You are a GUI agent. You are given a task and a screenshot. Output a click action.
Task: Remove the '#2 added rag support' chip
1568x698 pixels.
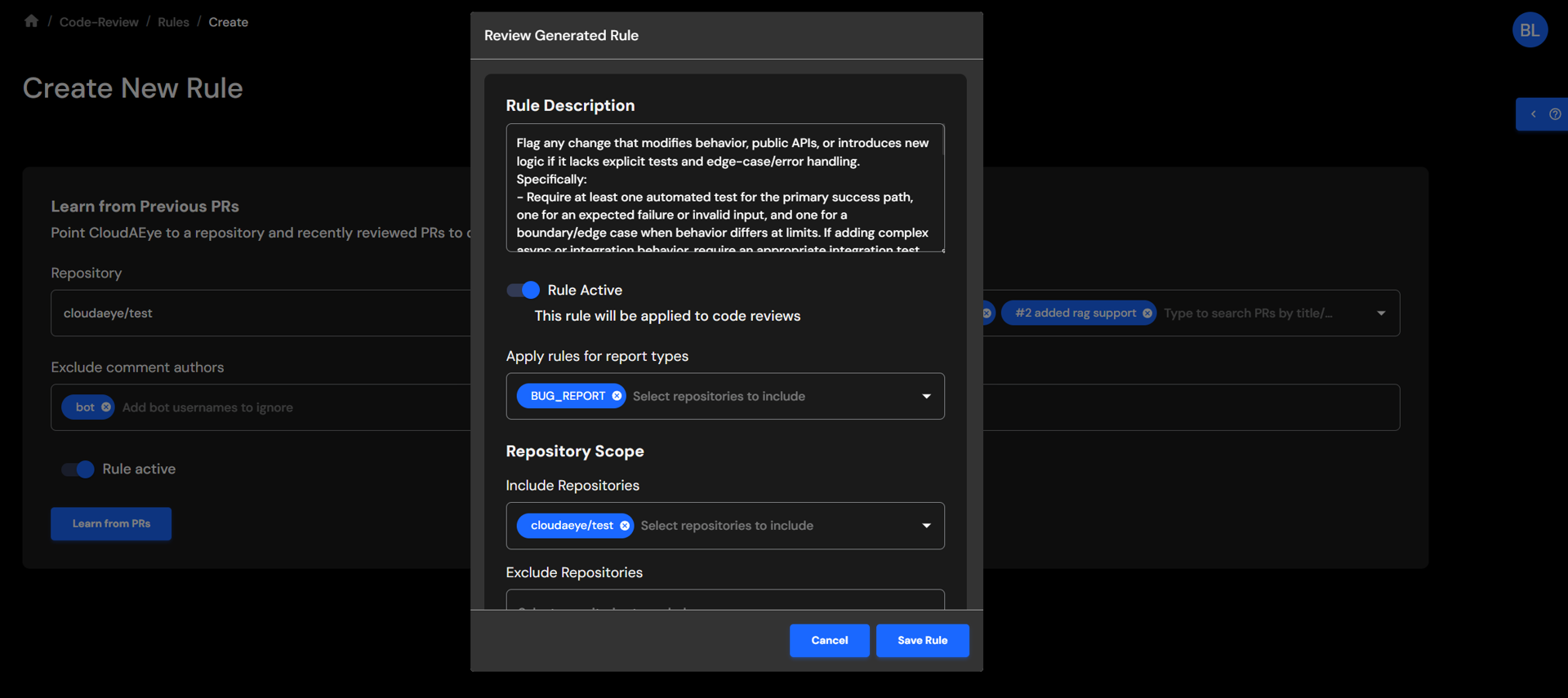click(1147, 313)
